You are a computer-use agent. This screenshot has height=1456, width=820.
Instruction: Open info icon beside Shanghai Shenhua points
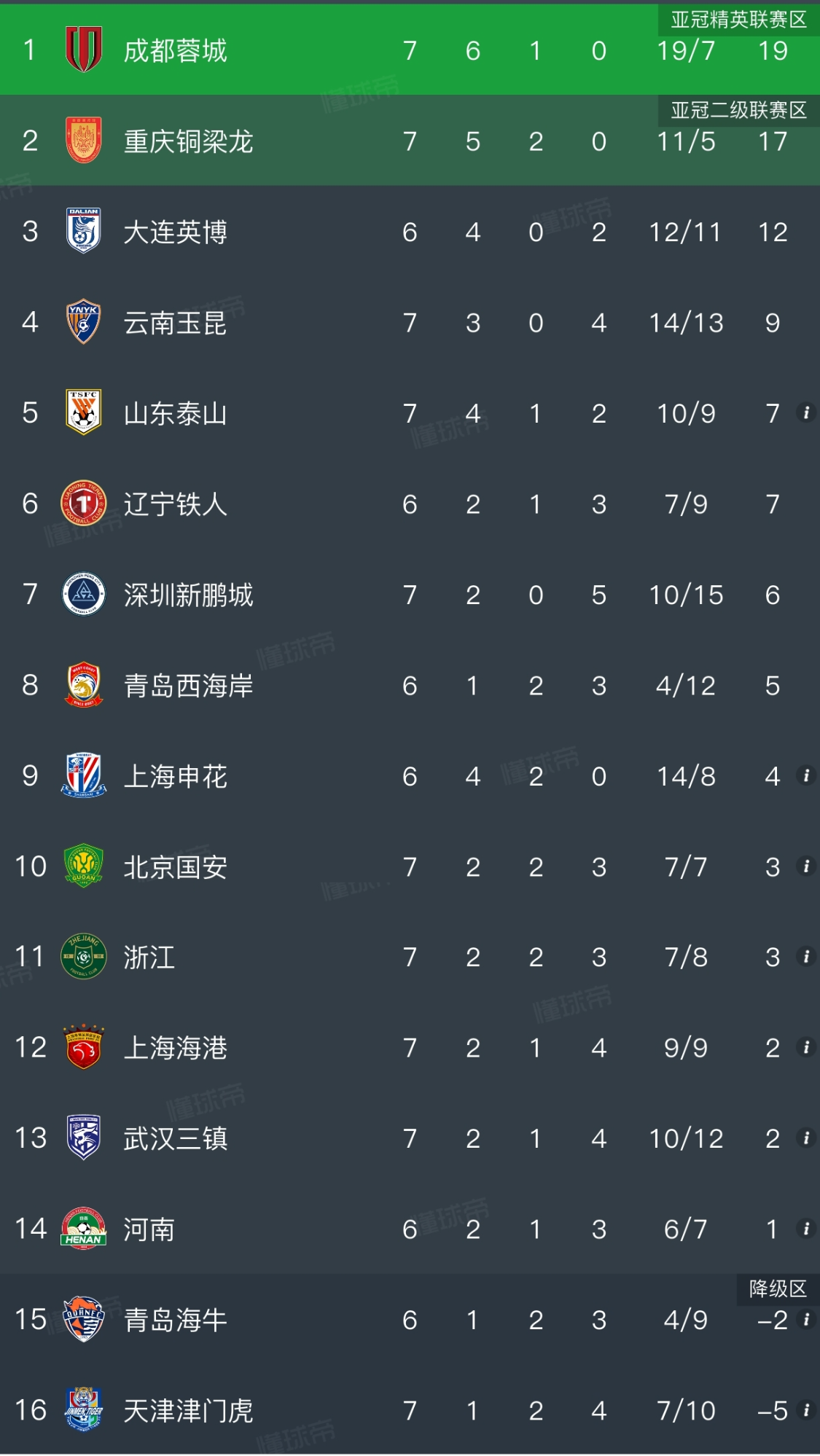coord(806,775)
